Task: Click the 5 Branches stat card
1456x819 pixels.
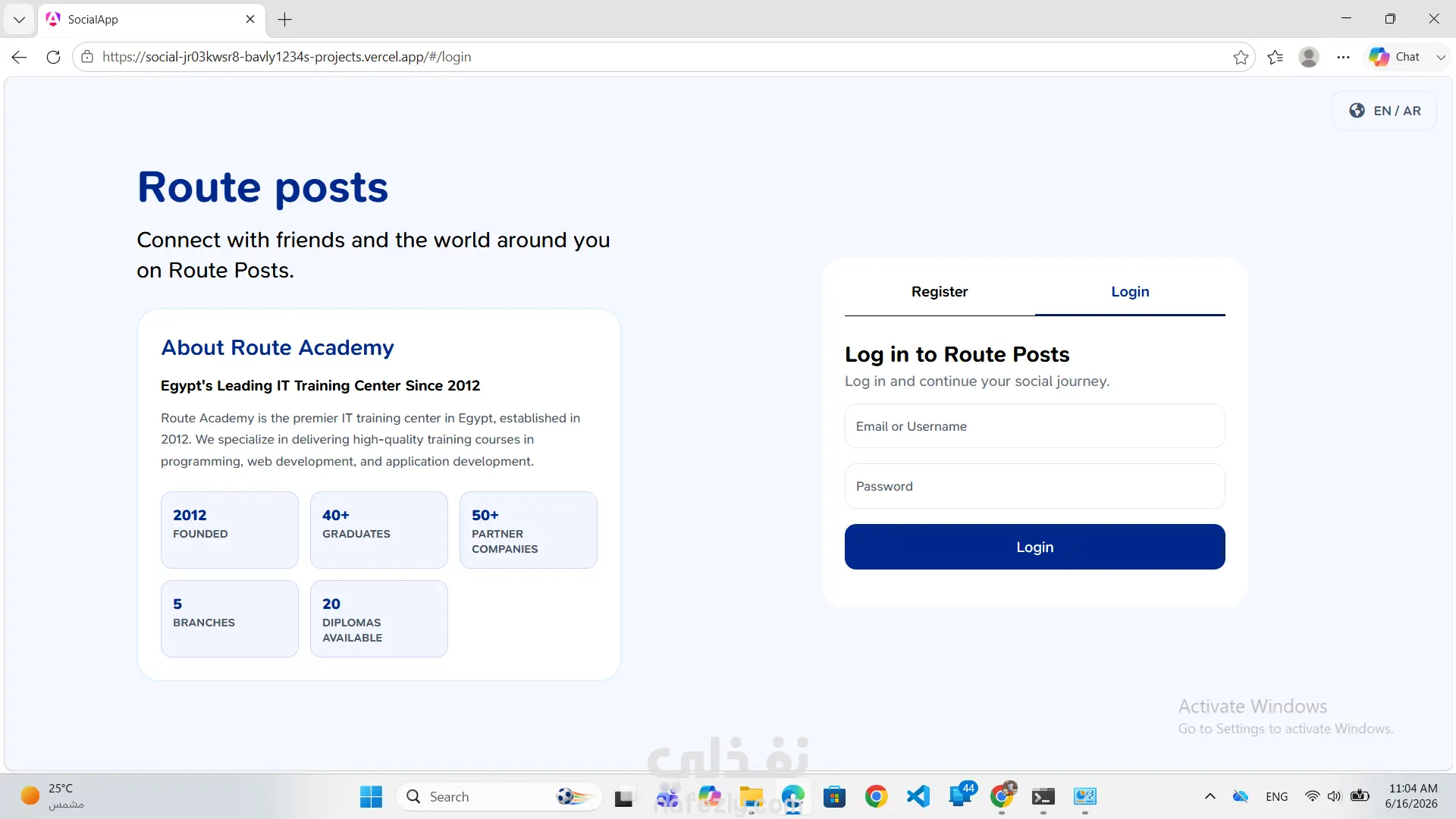Action: pos(230,619)
